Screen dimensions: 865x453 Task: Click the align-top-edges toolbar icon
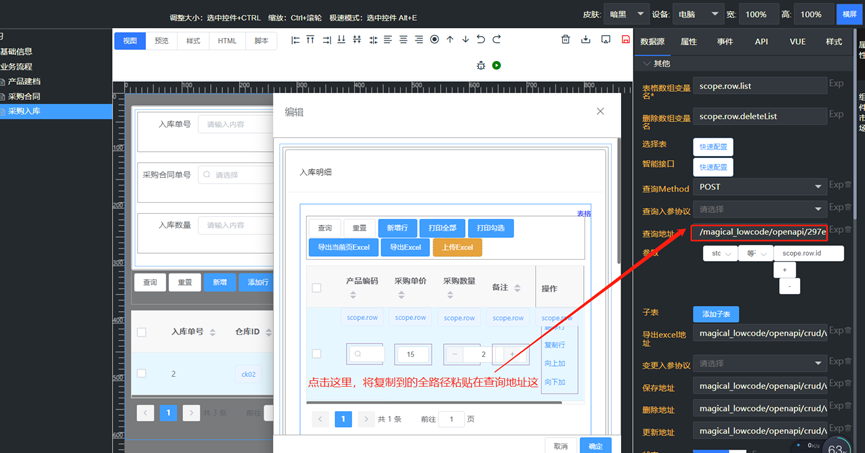click(x=311, y=40)
